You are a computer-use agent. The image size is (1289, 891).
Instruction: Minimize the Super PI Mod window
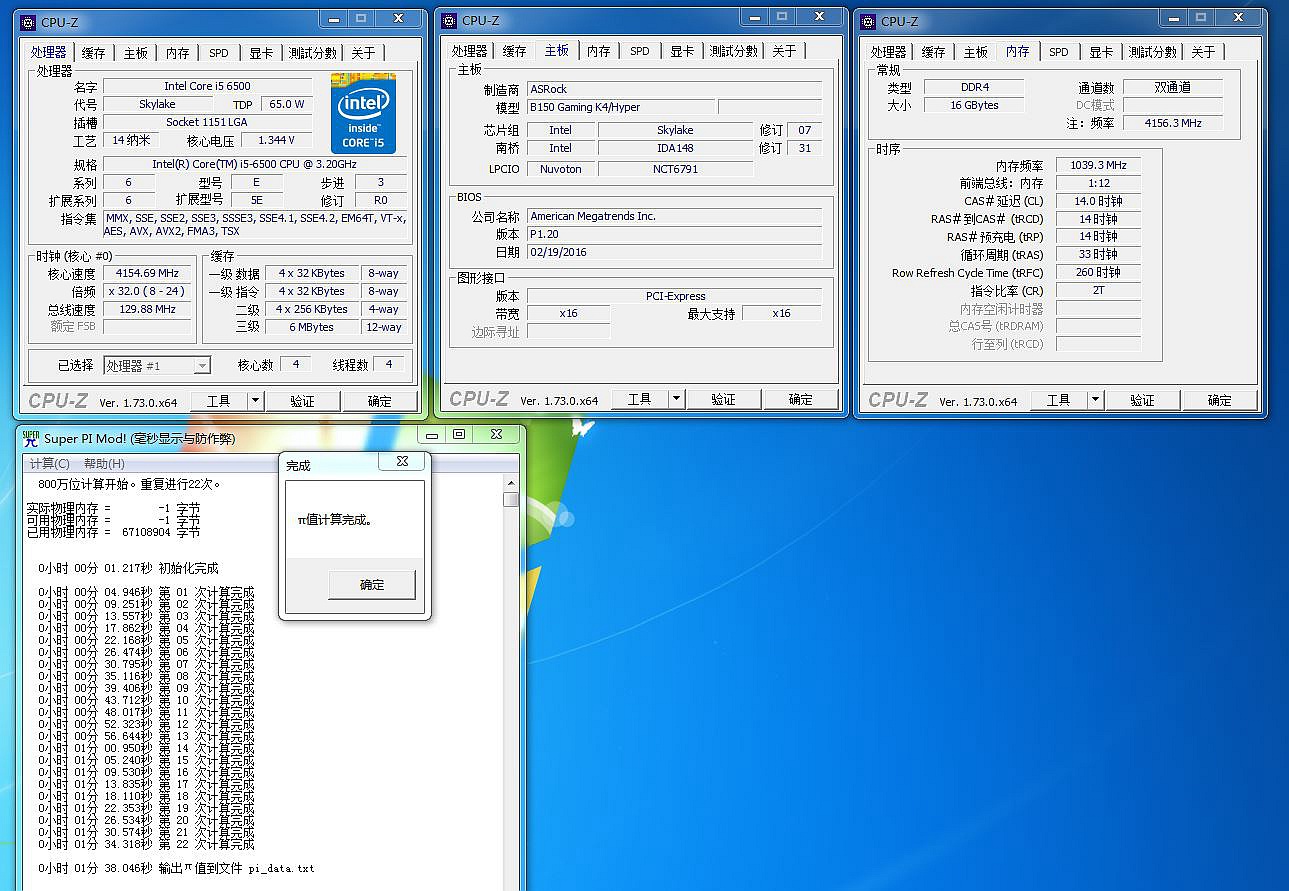coord(432,435)
